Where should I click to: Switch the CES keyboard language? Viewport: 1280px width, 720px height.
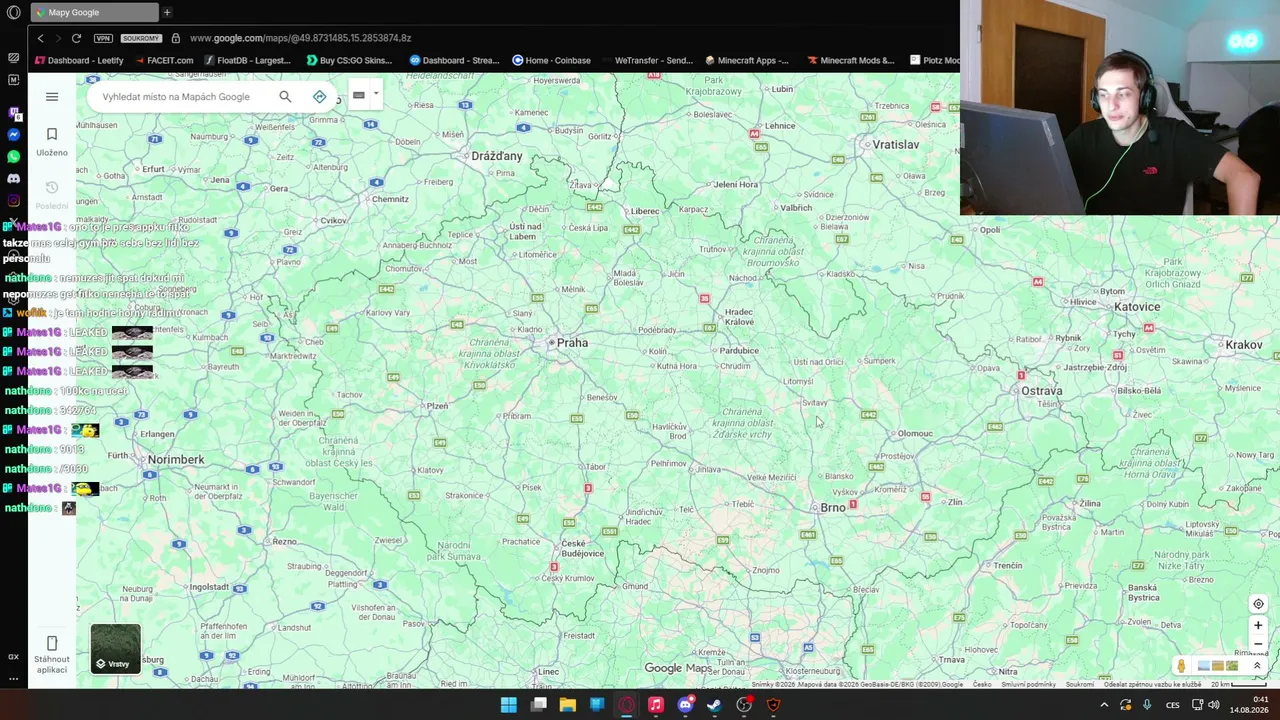[x=1172, y=705]
